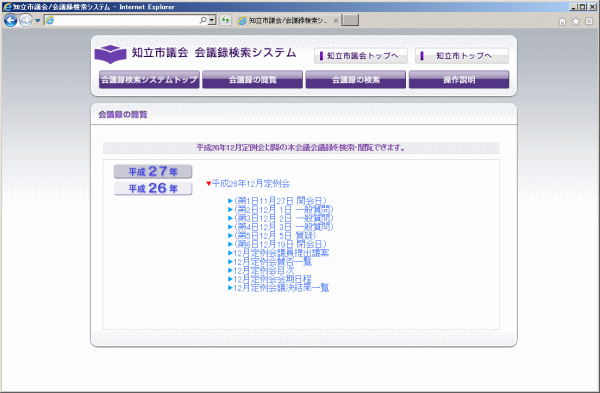Screen dimensions: 600x393
Task: Click the browser Back arrow button
Action: 10,20
